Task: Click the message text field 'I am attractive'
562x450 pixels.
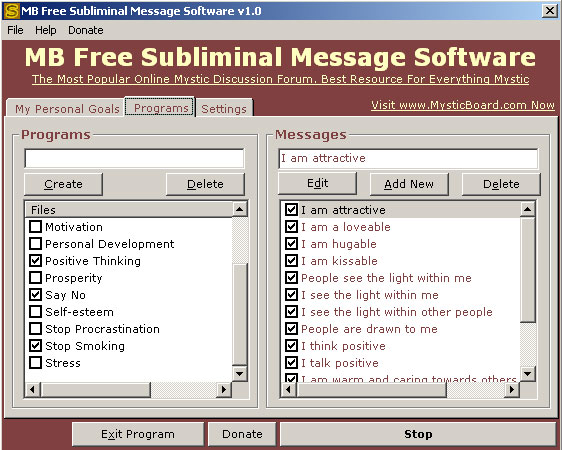Action: (408, 158)
